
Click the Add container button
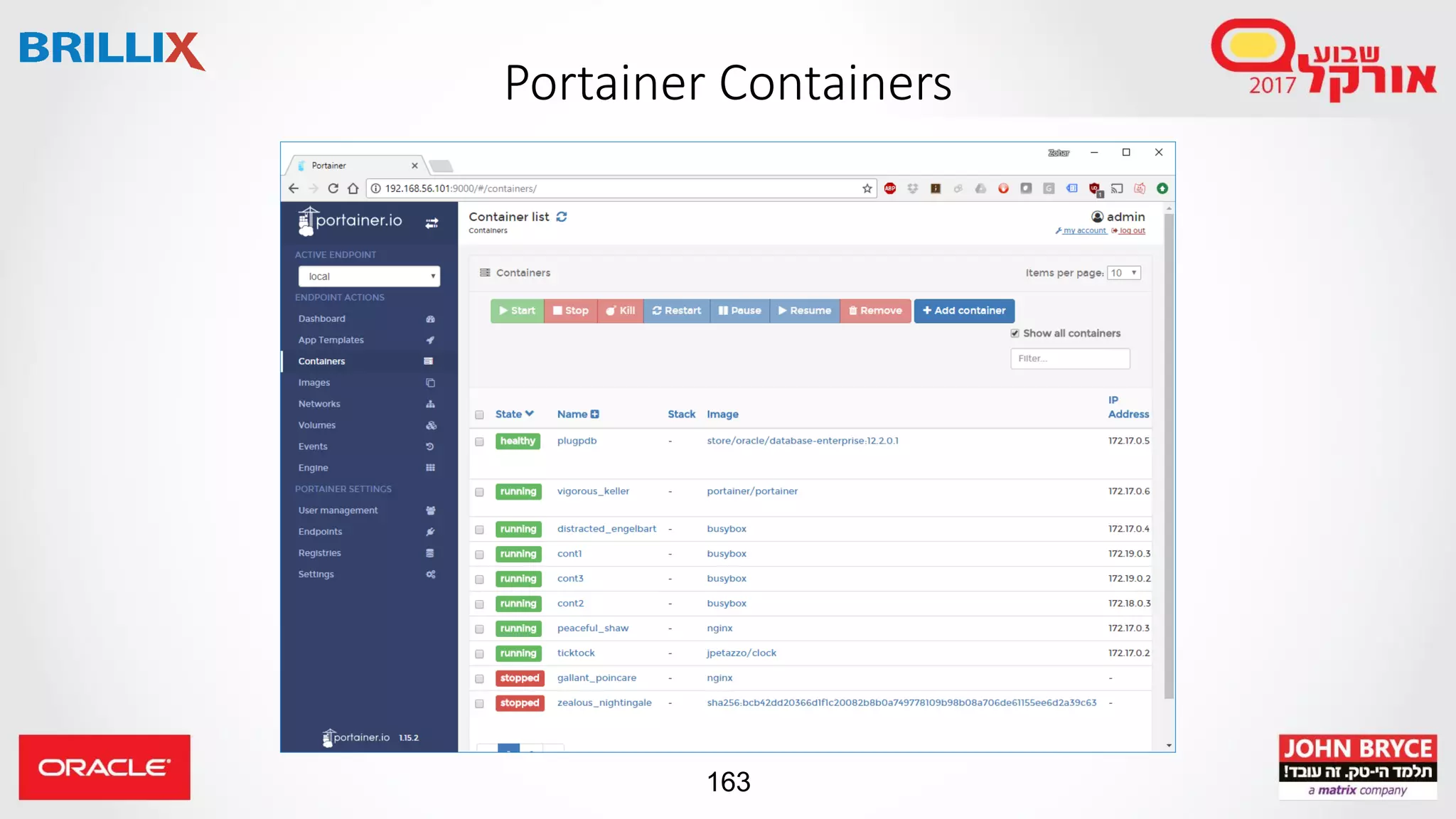(964, 311)
